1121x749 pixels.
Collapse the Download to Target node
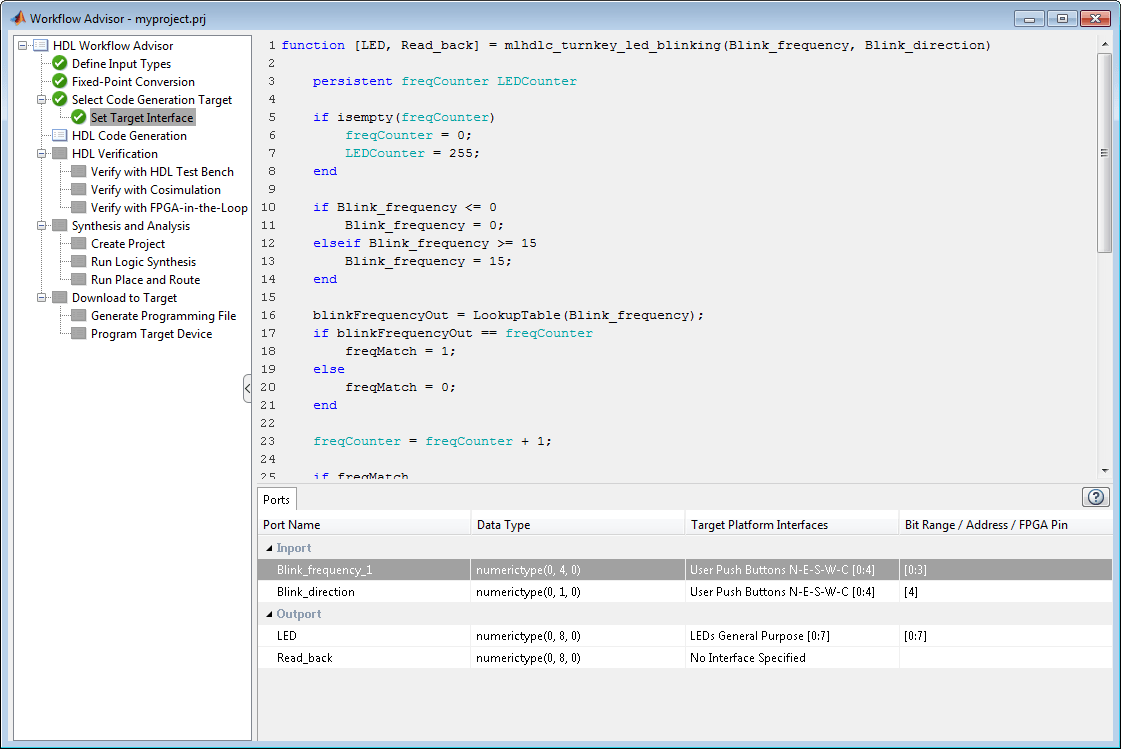pos(42,298)
